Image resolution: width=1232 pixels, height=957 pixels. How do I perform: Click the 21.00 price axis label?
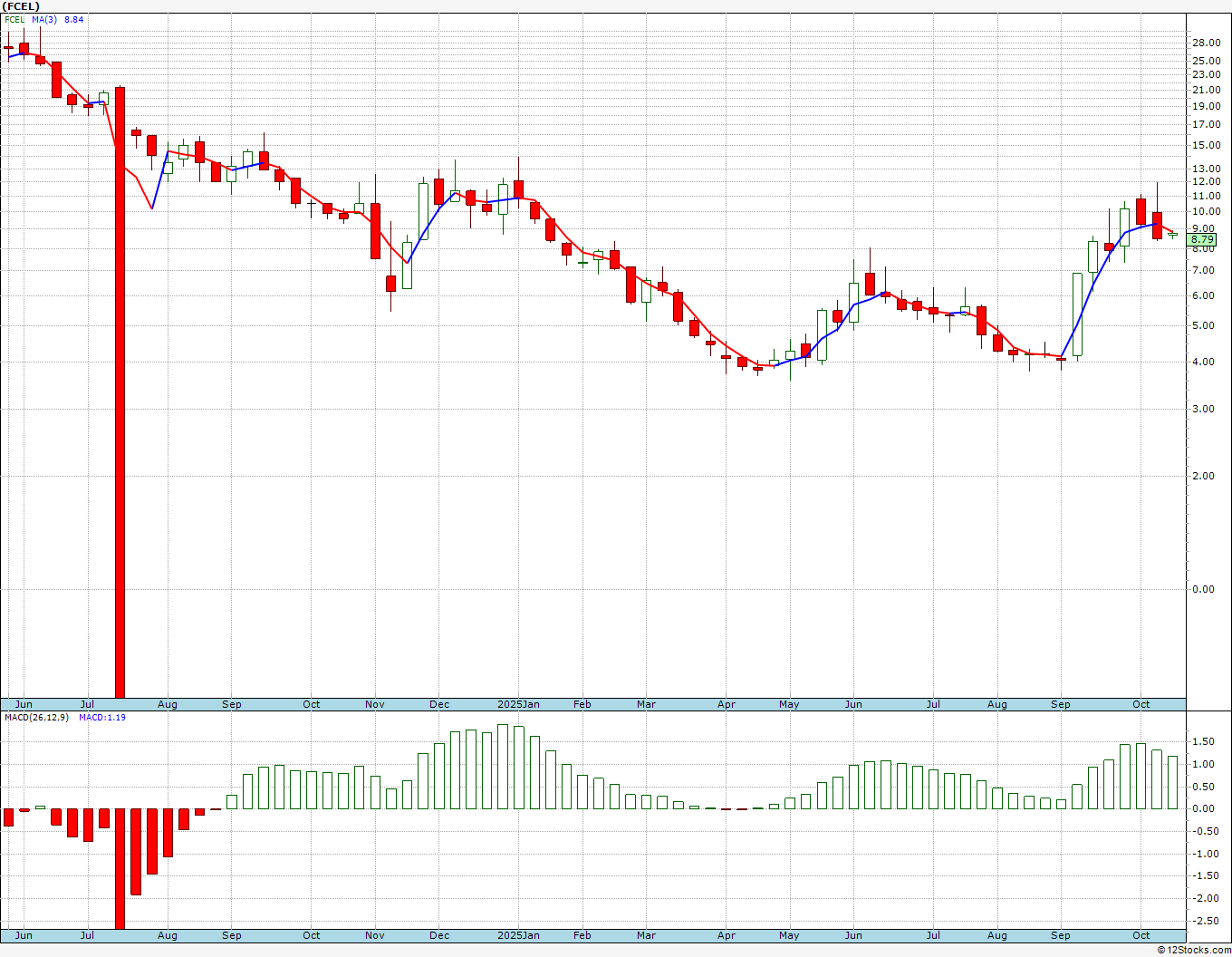click(x=1205, y=90)
